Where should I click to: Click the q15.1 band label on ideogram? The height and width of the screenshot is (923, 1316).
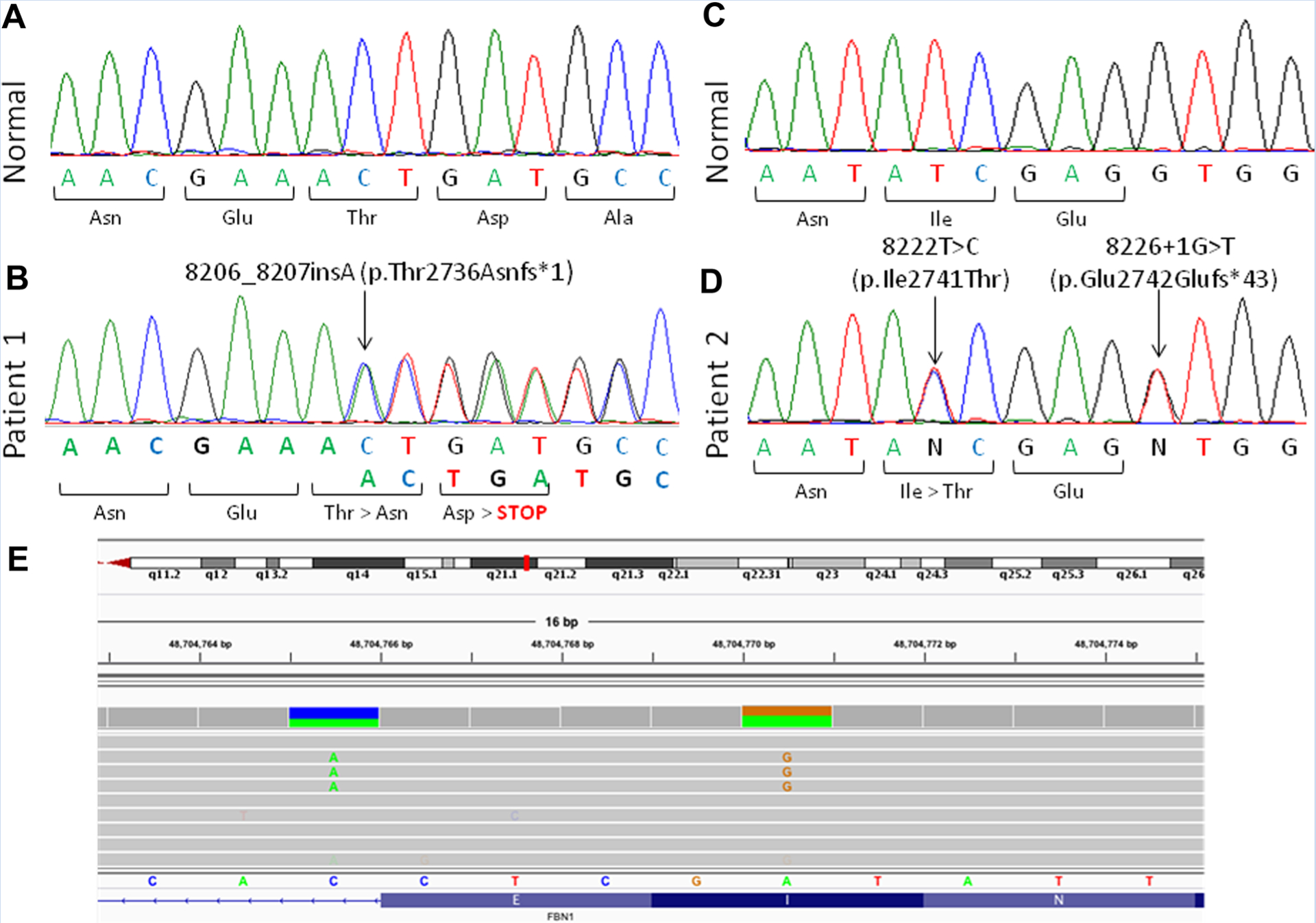[422, 575]
